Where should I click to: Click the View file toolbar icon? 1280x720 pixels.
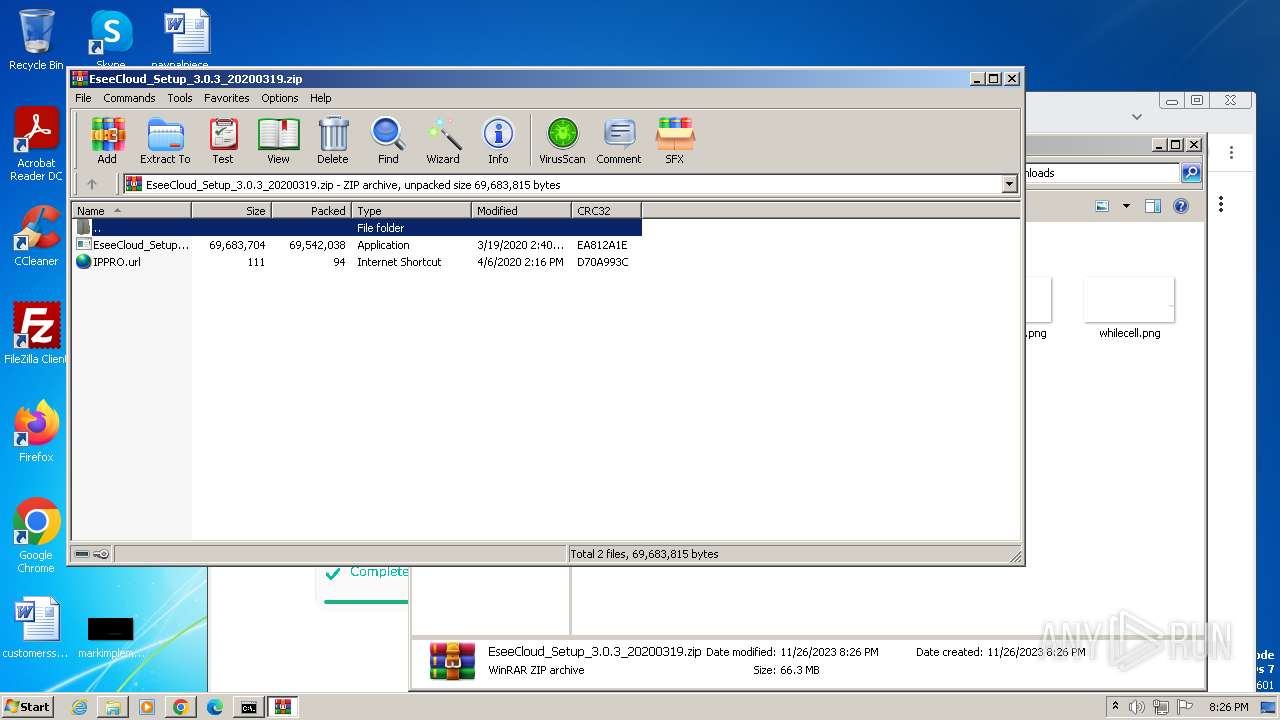[278, 140]
